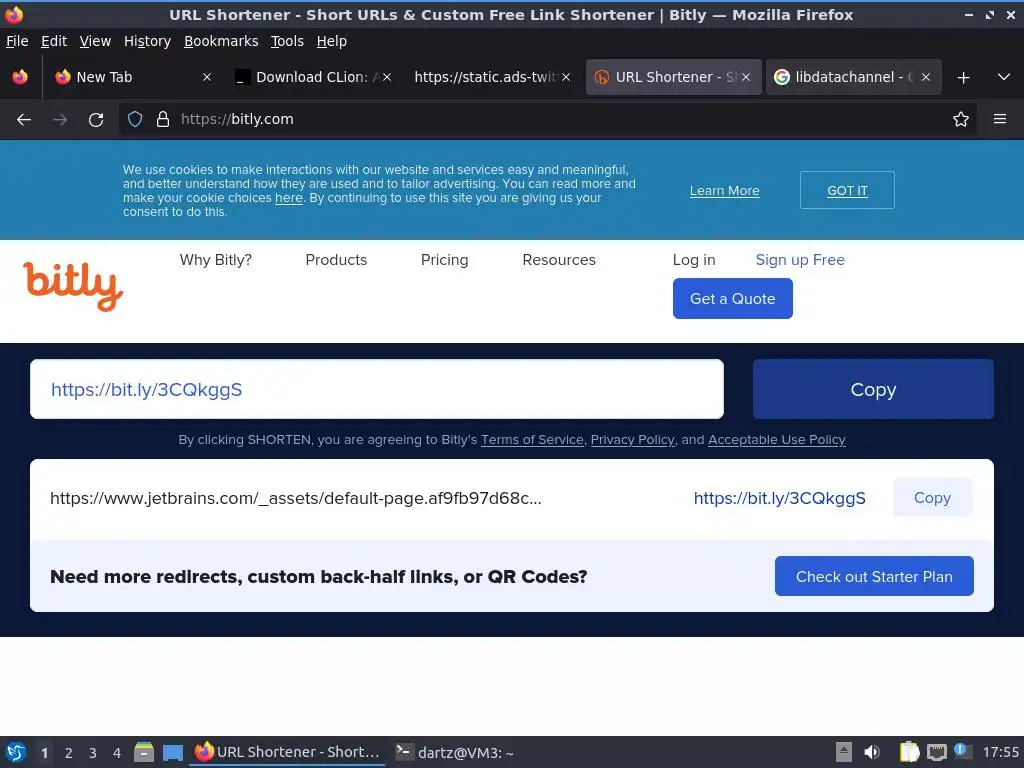Open the History menu
This screenshot has height=768, width=1024.
click(147, 41)
